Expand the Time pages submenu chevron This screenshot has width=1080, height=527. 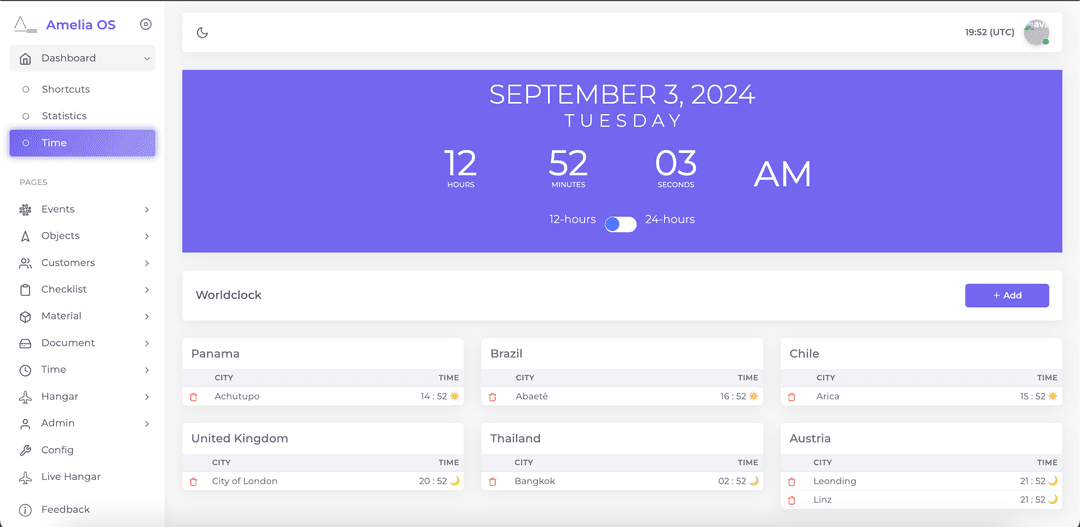coord(147,371)
